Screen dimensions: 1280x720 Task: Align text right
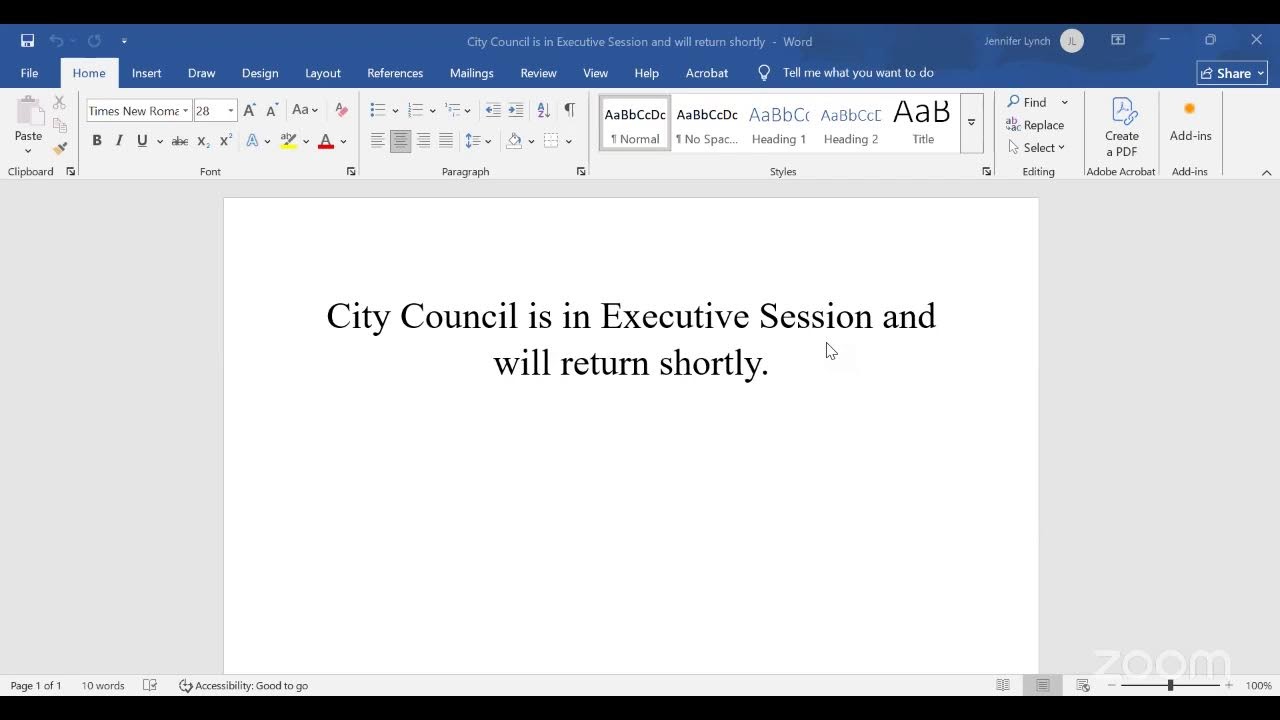pos(423,141)
